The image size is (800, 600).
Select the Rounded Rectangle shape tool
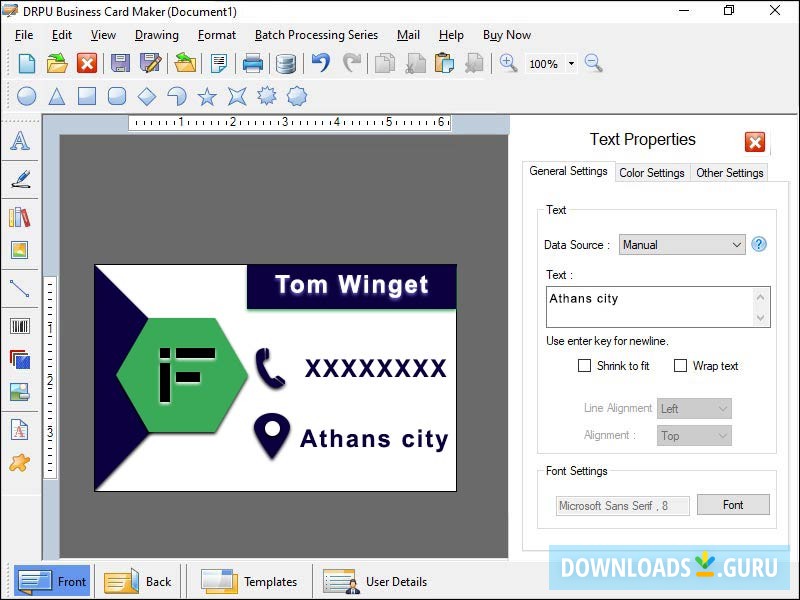pos(117,96)
